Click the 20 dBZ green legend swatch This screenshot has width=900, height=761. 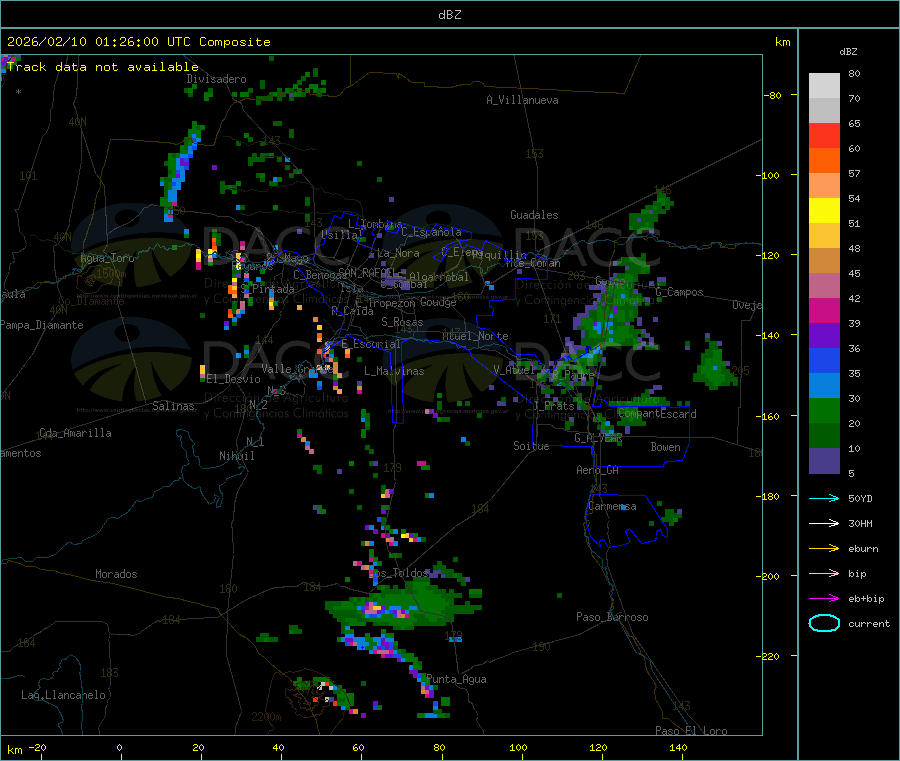tap(824, 410)
